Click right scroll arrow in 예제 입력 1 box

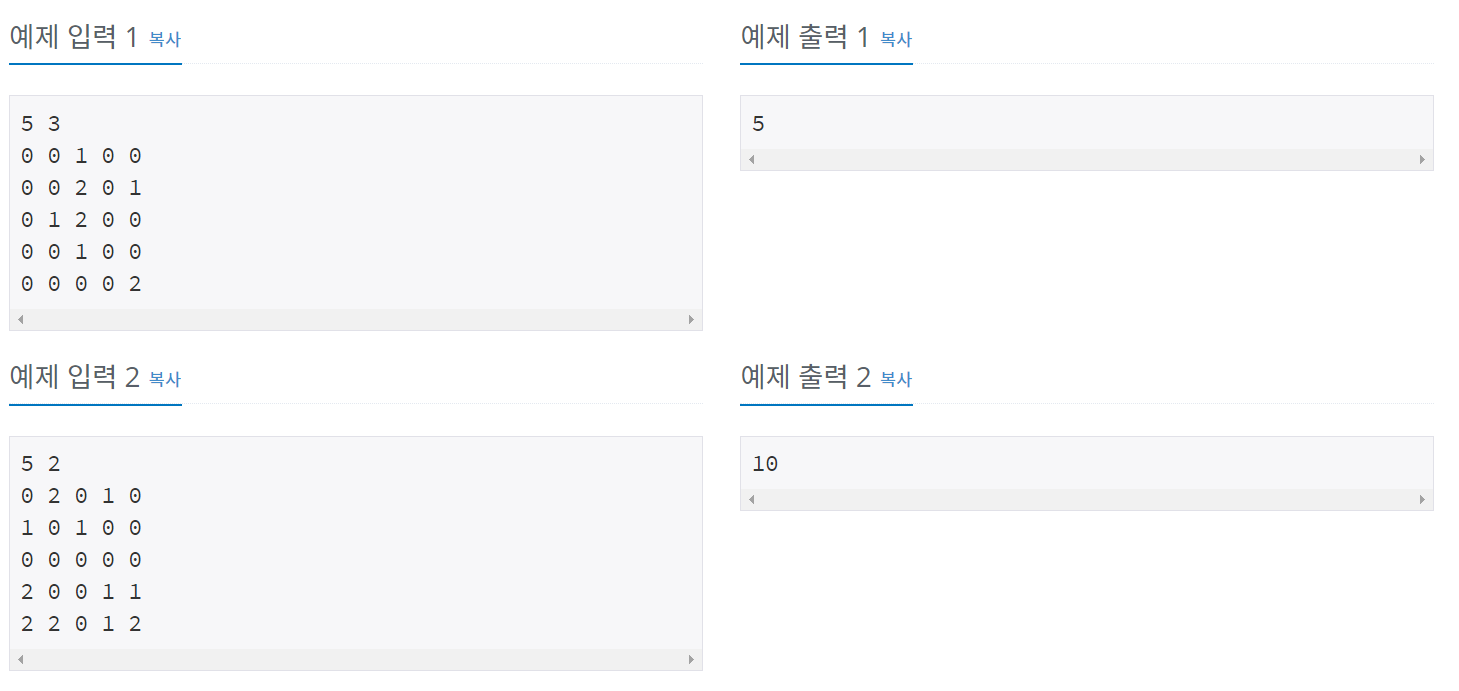pos(691,320)
